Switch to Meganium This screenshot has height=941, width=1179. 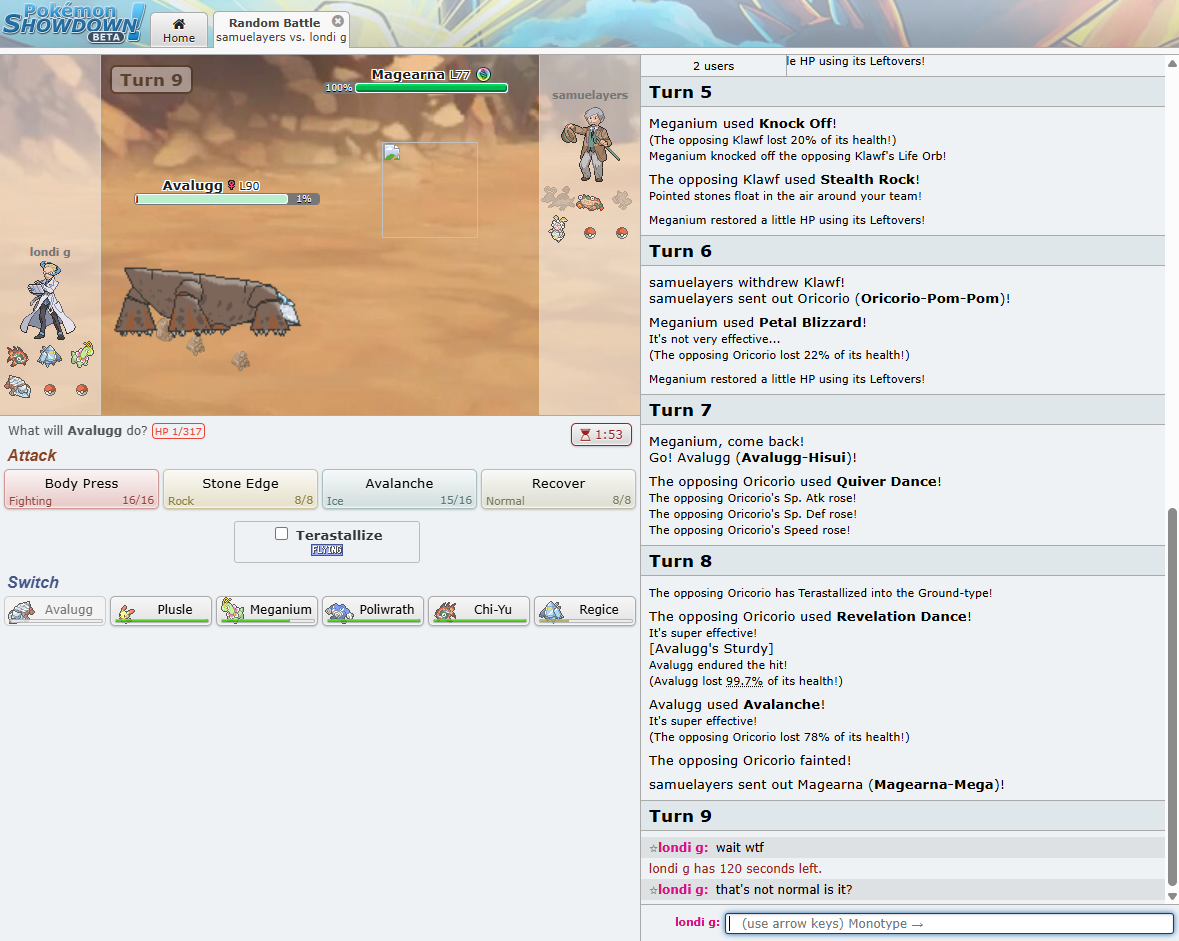(x=267, y=610)
